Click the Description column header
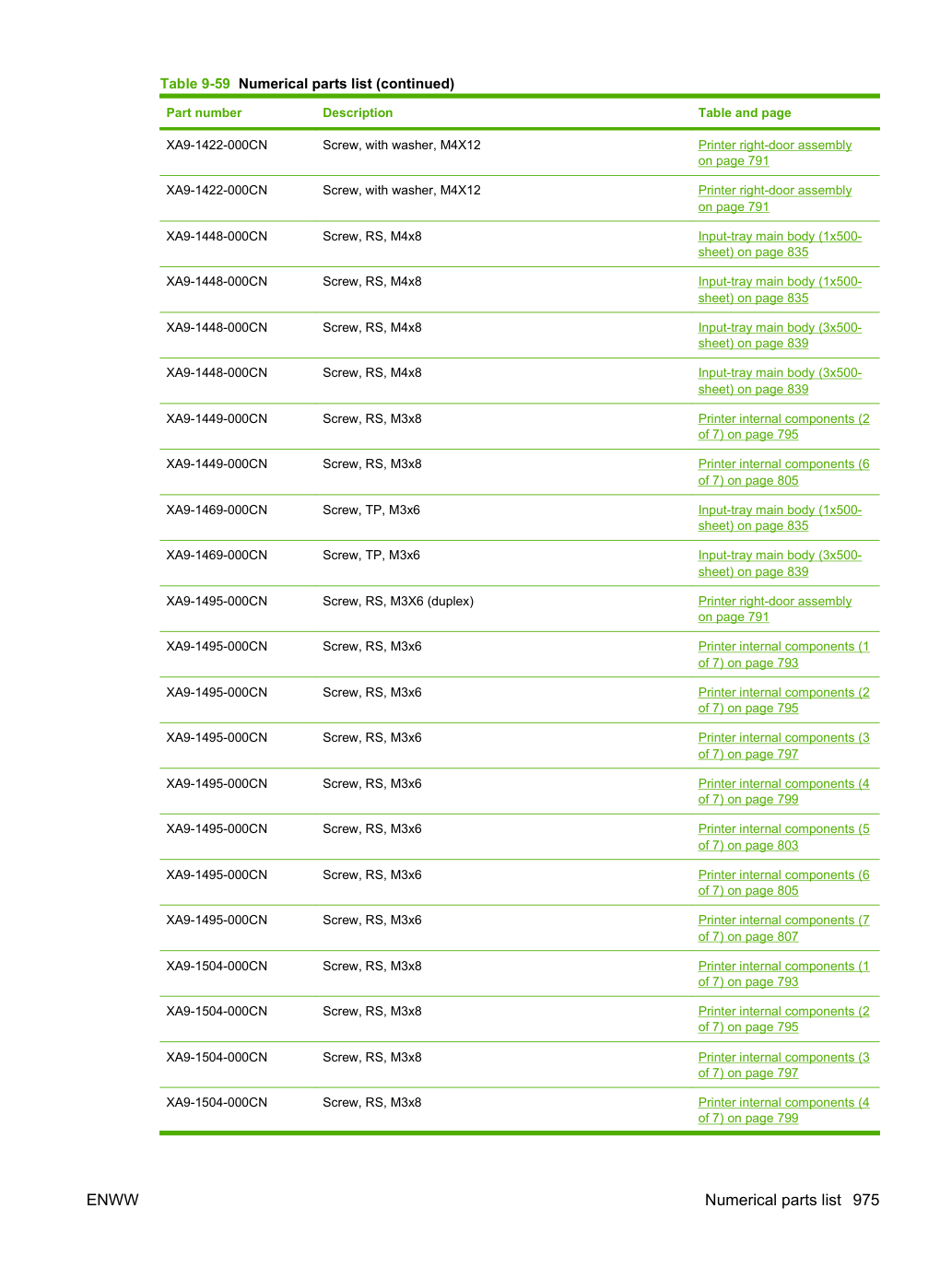This screenshot has height=1267, width=952. coord(358,112)
